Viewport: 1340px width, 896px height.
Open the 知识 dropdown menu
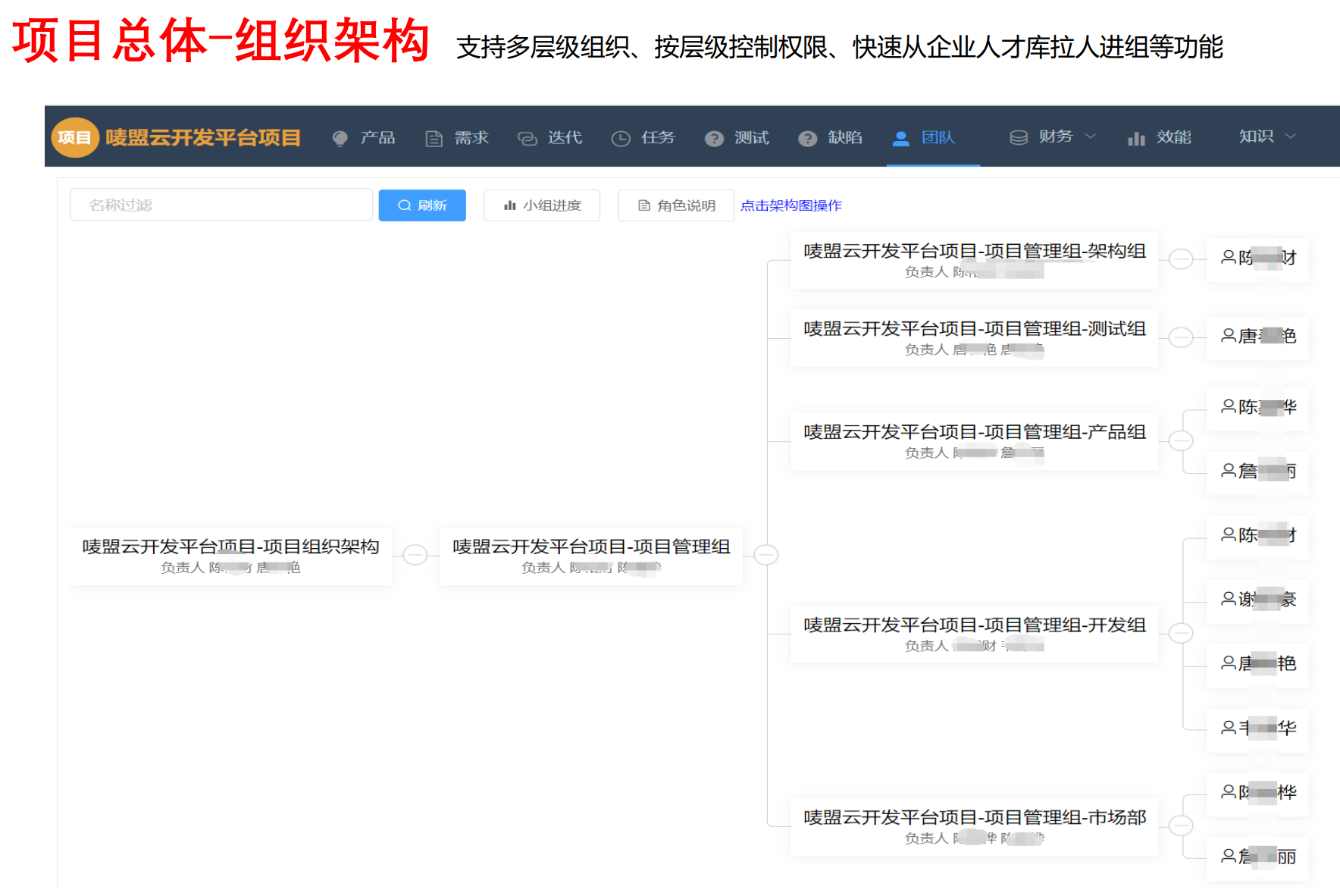1266,136
